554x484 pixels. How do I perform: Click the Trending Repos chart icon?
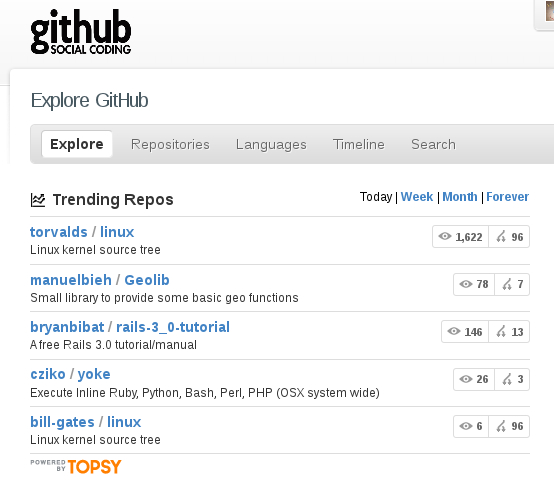pyautogui.click(x=38, y=200)
